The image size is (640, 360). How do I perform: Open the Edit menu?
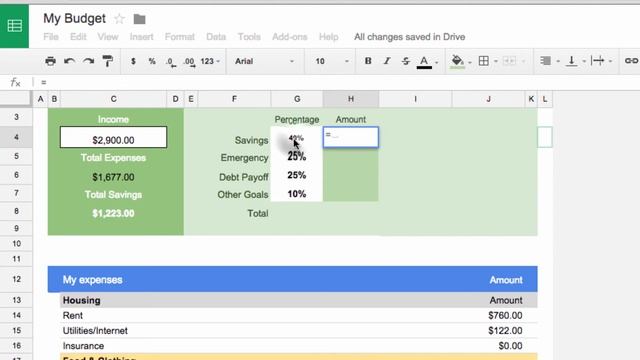78,37
